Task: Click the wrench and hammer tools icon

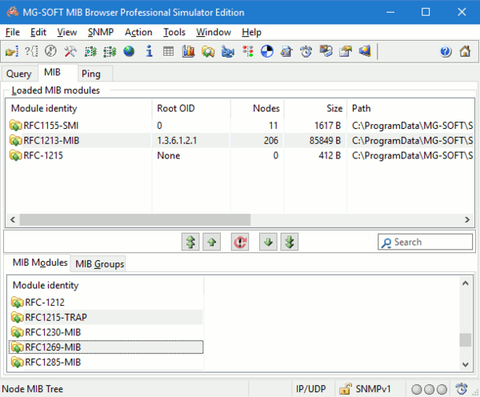Action: point(70,52)
